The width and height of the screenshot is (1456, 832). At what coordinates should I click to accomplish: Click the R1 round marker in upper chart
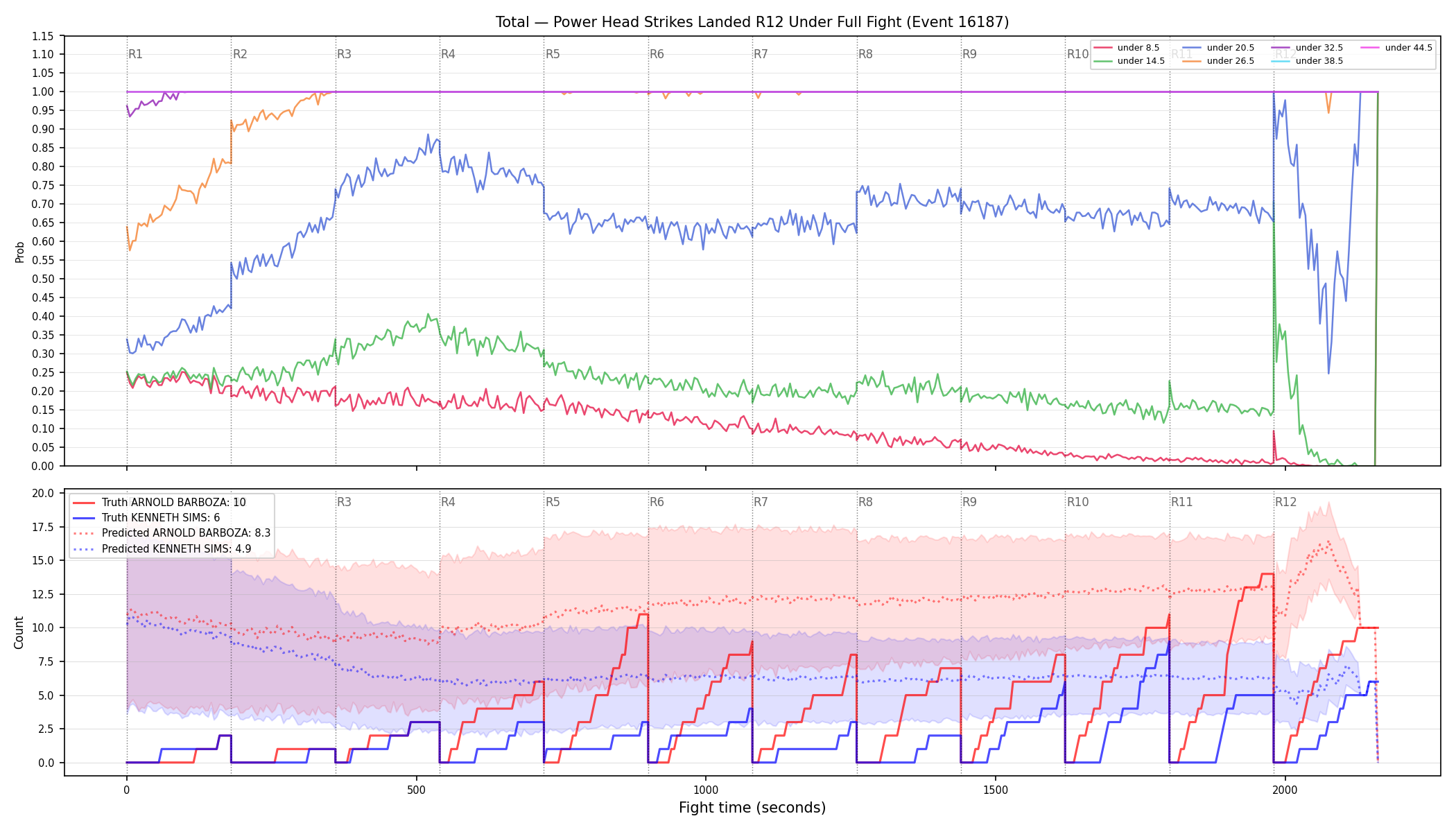coord(135,54)
